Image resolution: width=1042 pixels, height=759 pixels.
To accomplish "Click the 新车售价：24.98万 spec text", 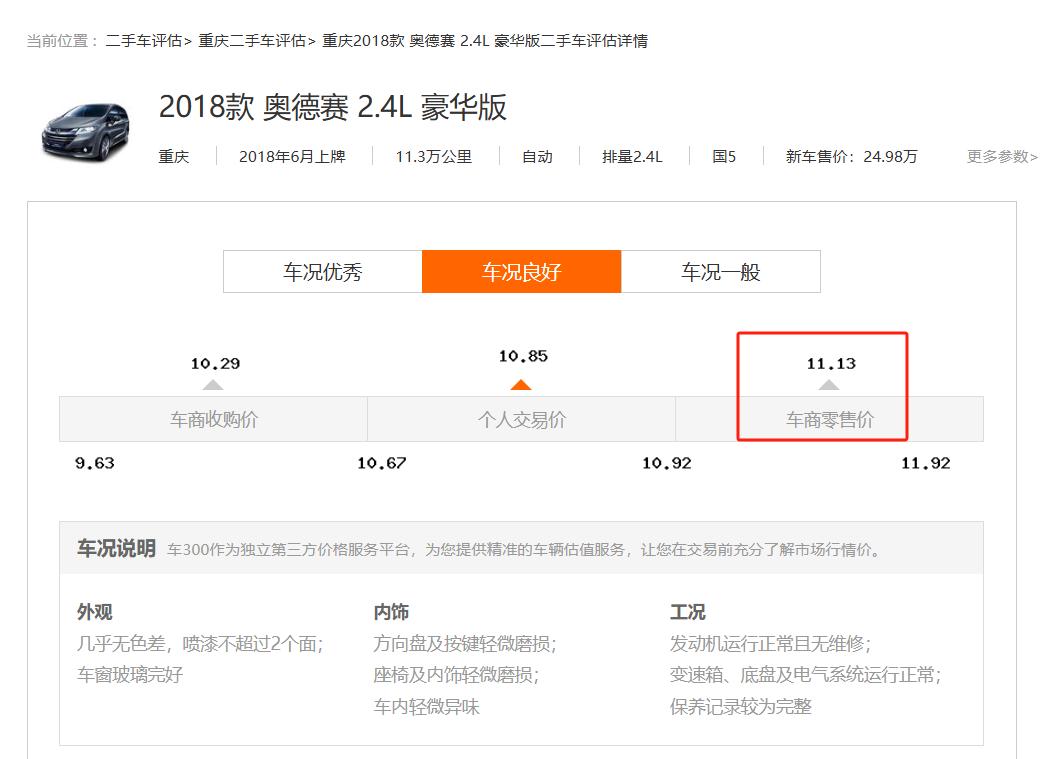I will (x=851, y=157).
